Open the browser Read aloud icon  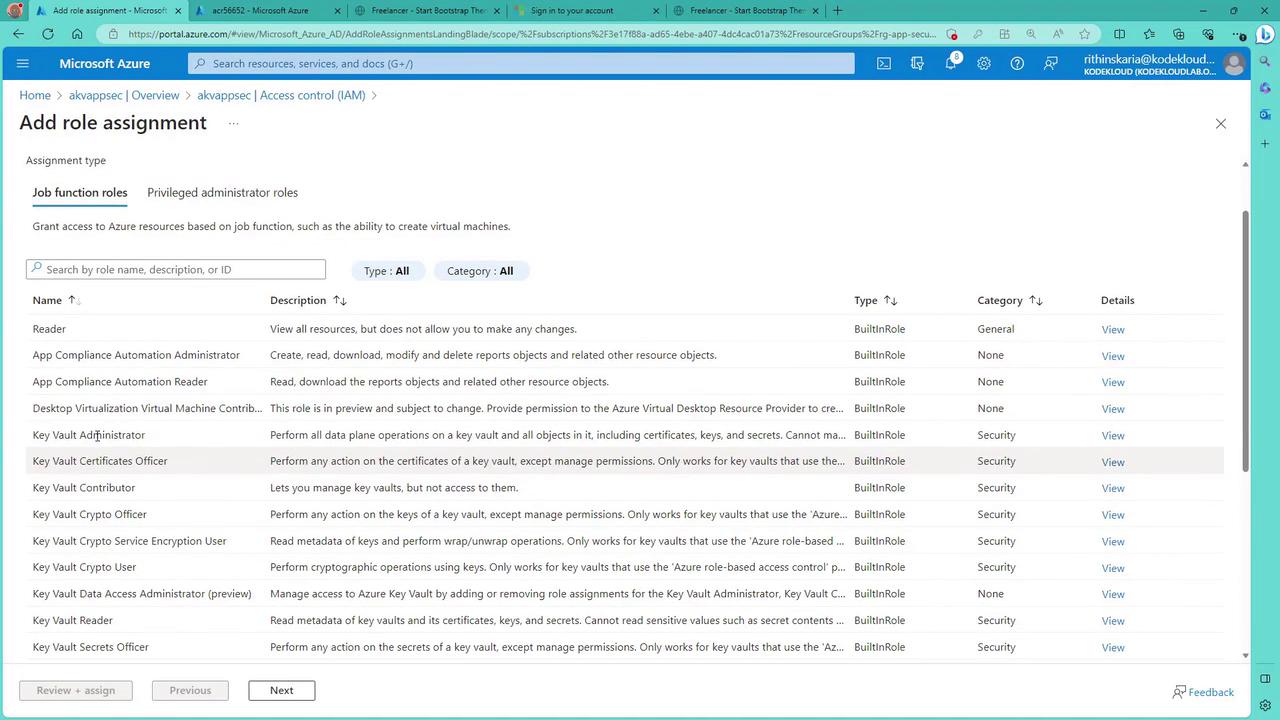coord(1057,34)
